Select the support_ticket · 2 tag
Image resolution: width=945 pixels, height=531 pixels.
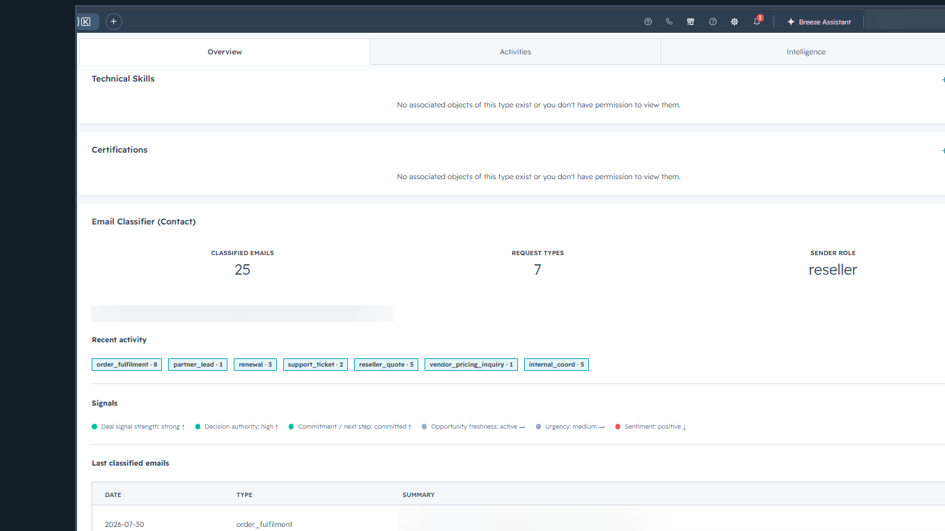click(315, 365)
